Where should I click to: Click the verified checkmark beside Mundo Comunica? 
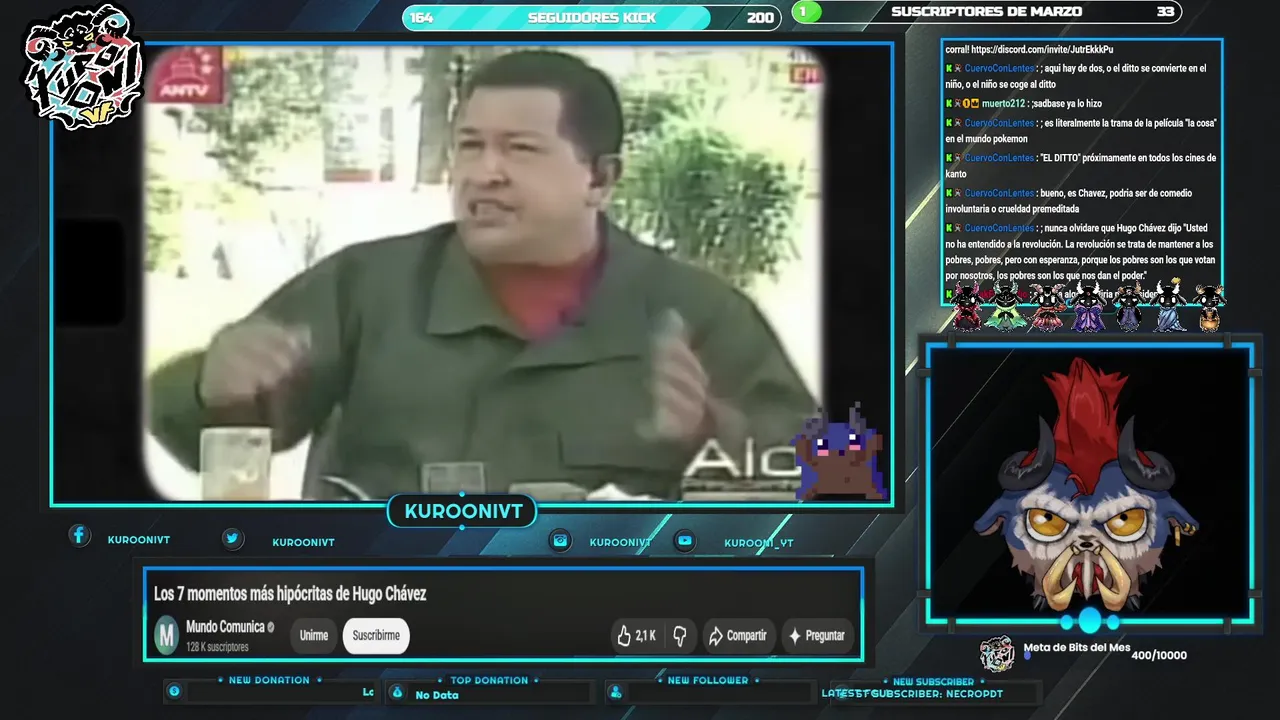pos(270,627)
